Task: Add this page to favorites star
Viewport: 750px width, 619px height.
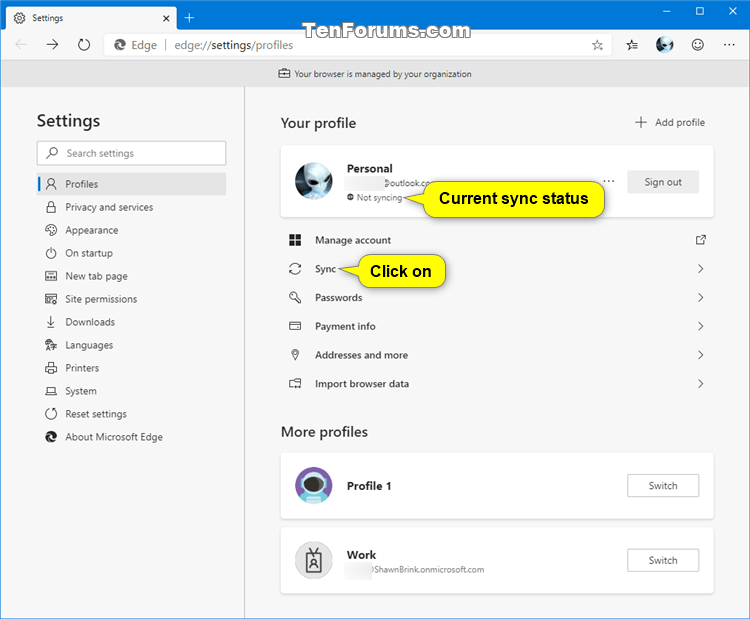Action: tap(597, 45)
